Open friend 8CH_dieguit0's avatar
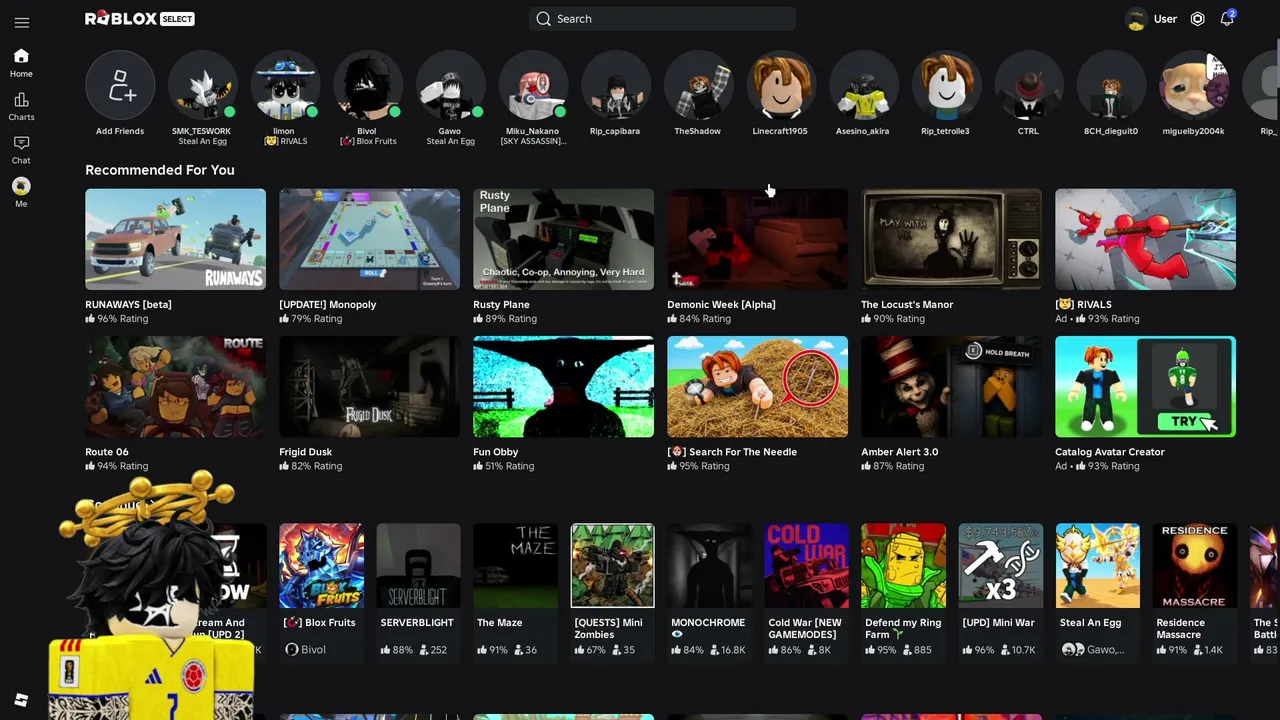1280x720 pixels. click(1111, 86)
